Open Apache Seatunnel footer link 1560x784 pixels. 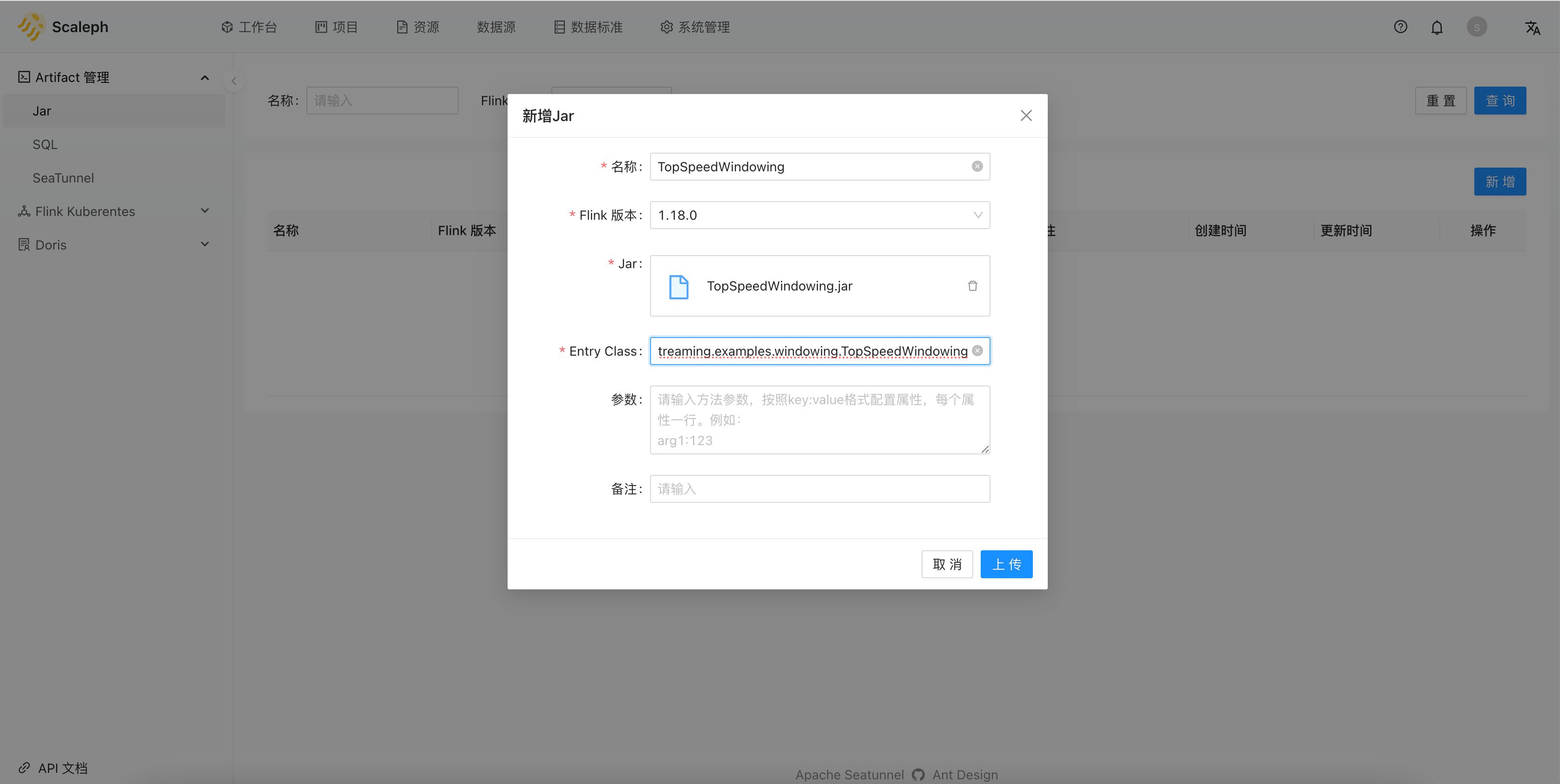click(849, 774)
